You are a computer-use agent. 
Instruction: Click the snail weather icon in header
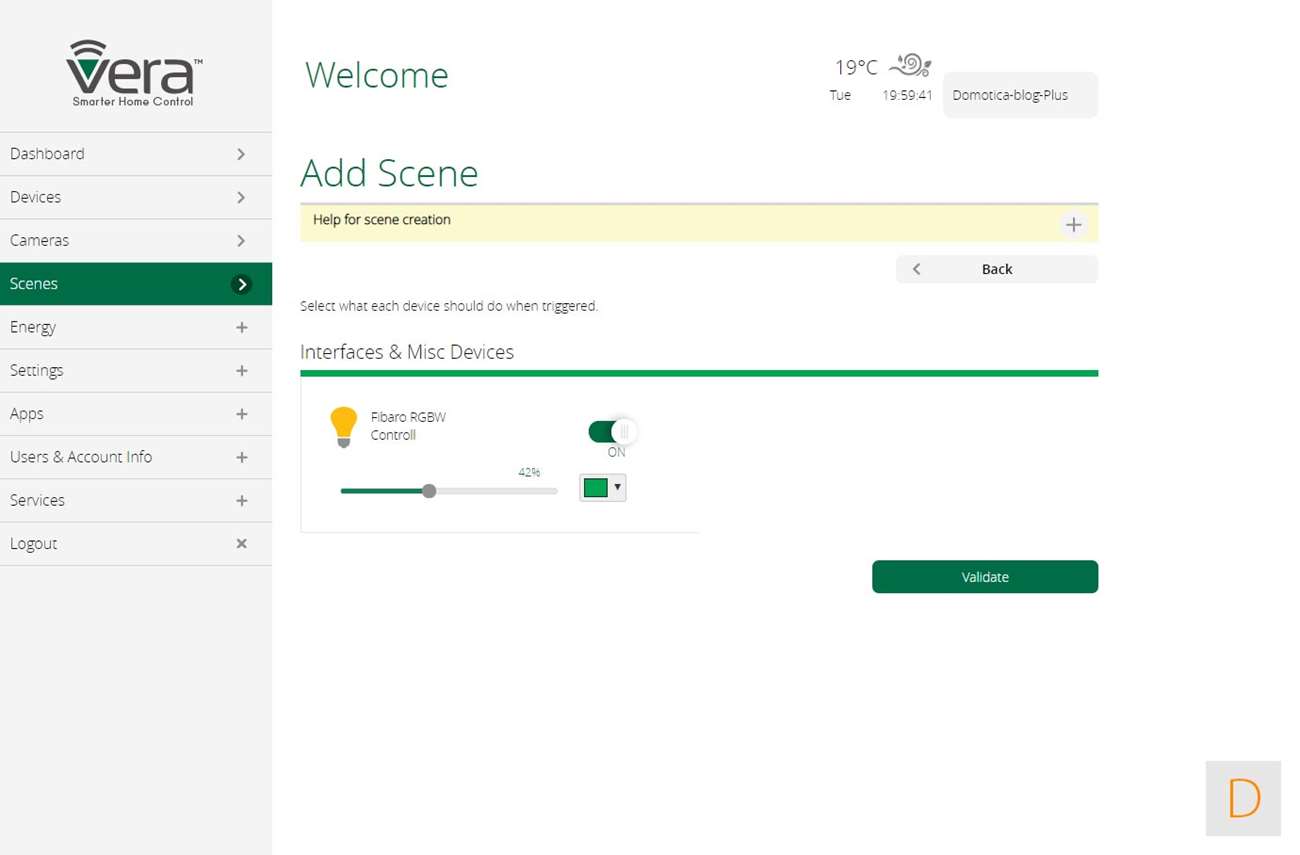910,66
